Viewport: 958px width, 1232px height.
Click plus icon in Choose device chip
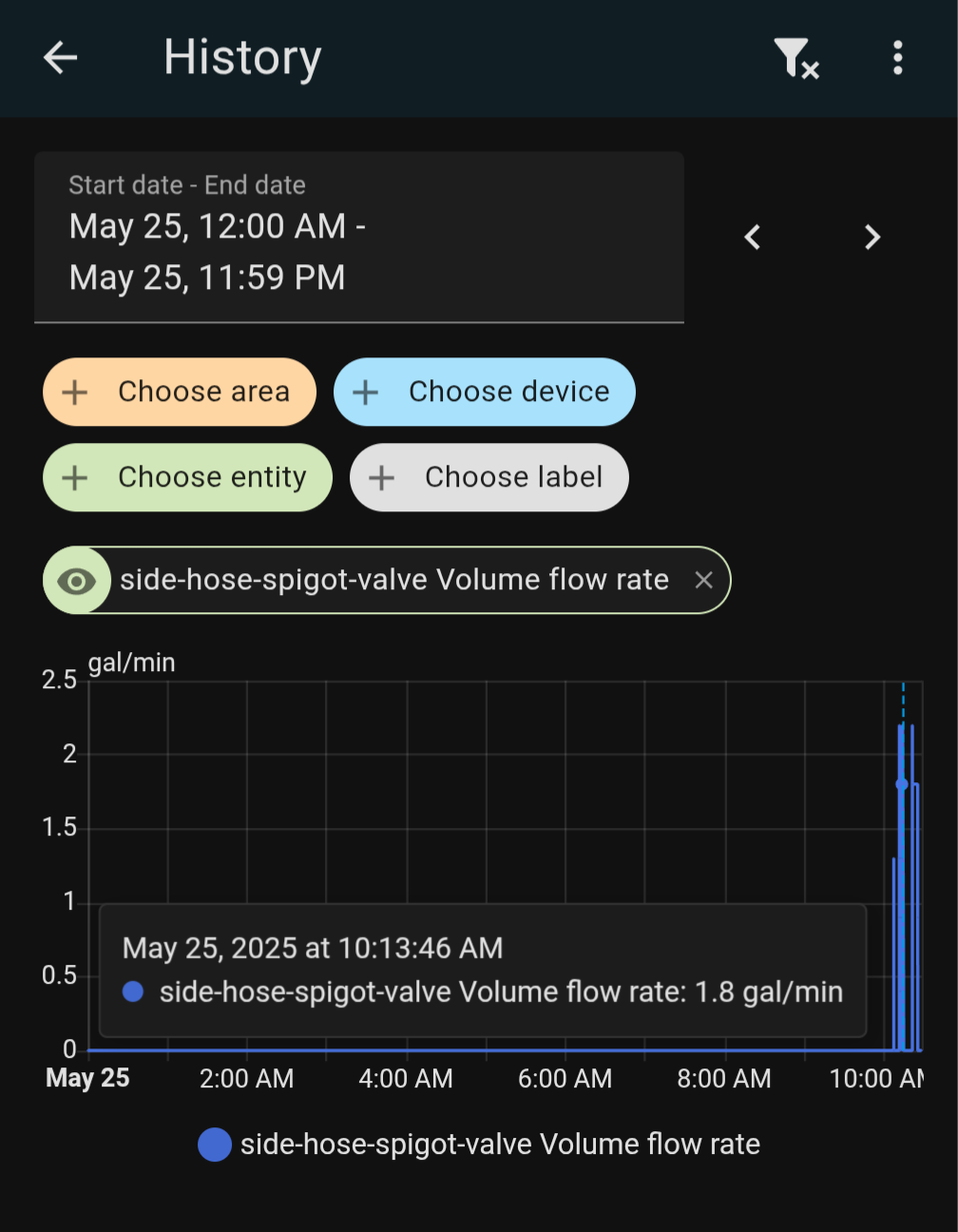tap(366, 392)
